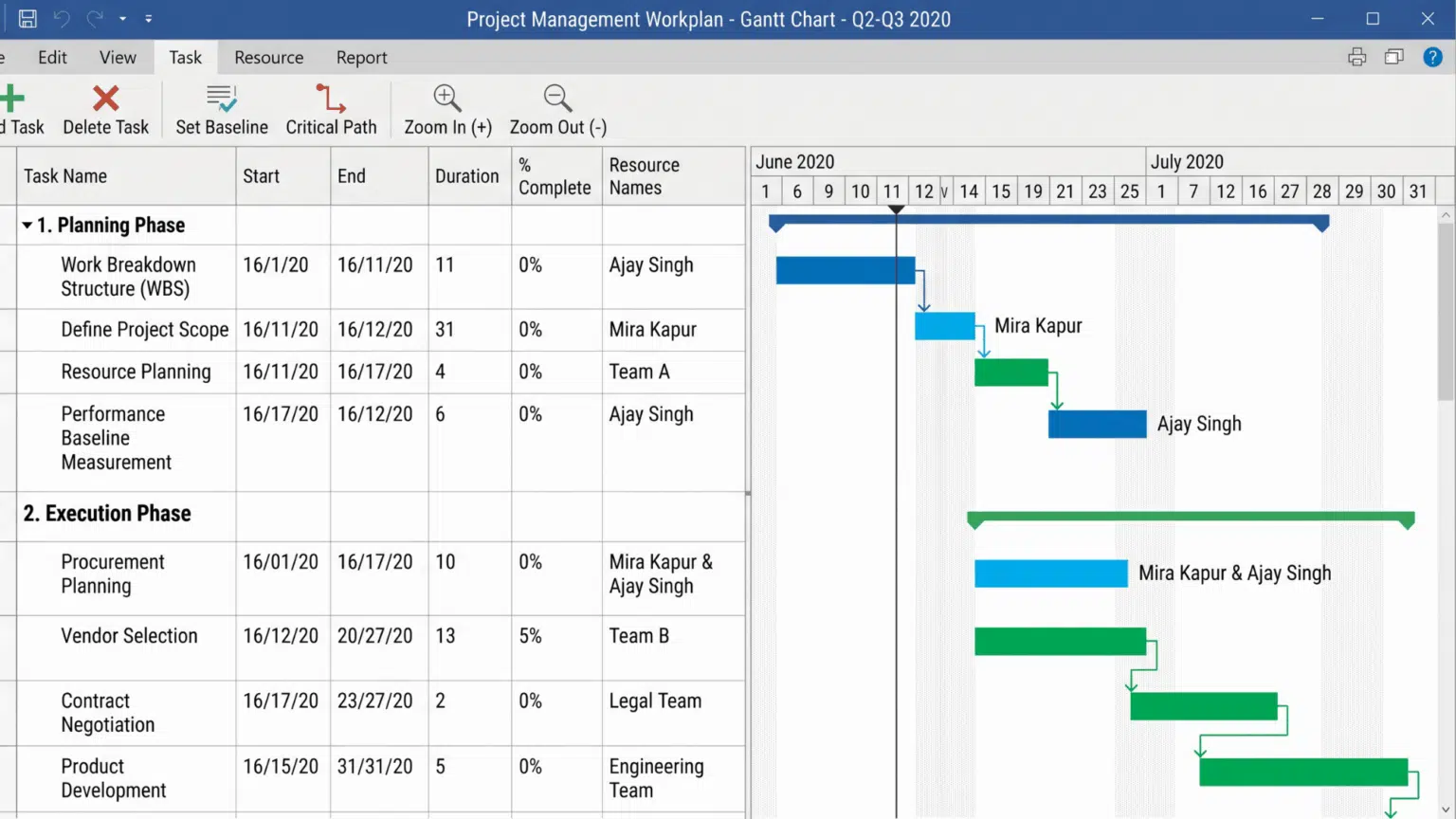1456x819 pixels.
Task: Click the vertical scrollbar up arrow
Action: click(x=1446, y=215)
